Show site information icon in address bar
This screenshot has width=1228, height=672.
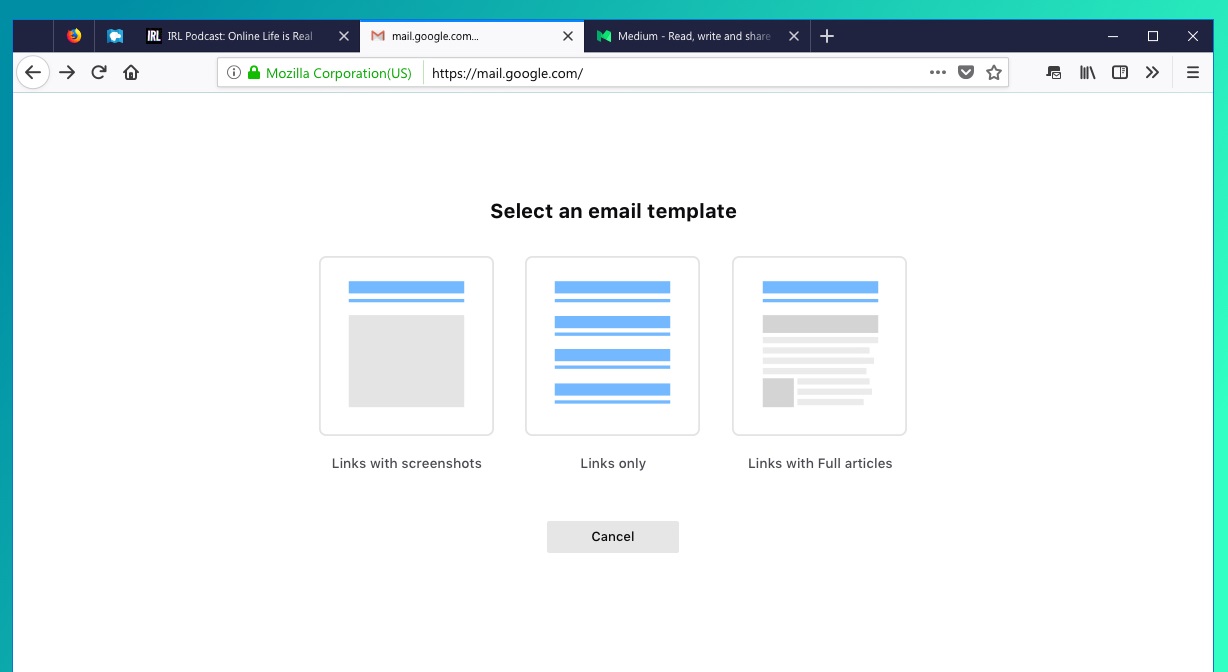(233, 73)
